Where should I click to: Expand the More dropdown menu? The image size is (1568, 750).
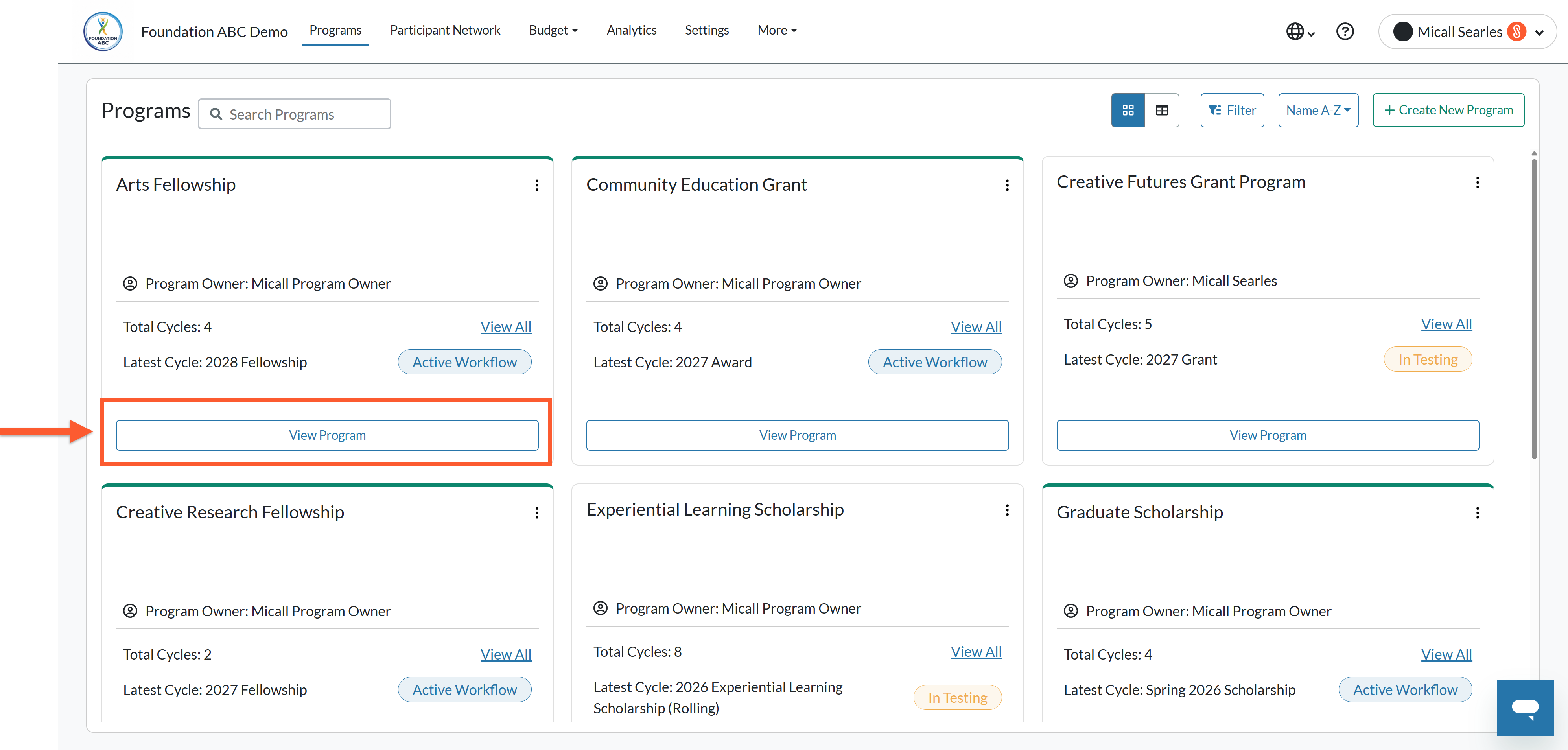pyautogui.click(x=777, y=30)
